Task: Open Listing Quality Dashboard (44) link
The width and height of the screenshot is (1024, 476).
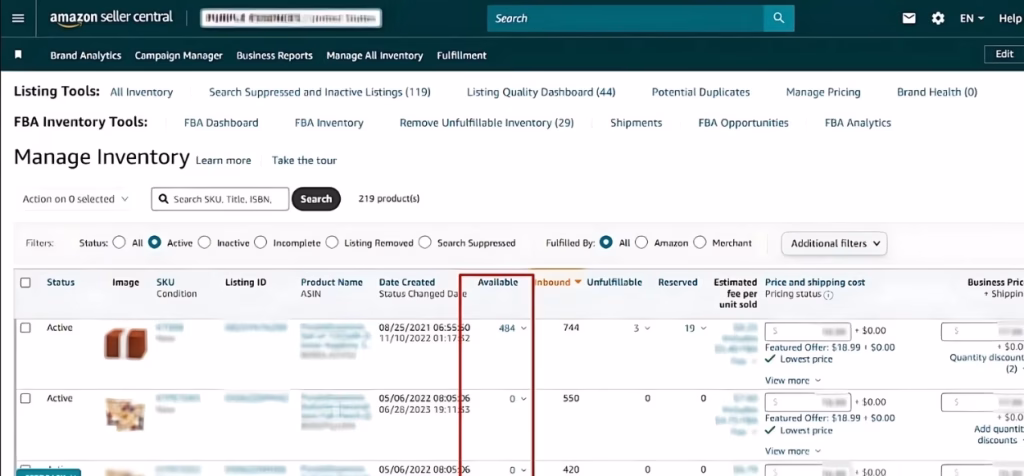Action: tap(541, 92)
